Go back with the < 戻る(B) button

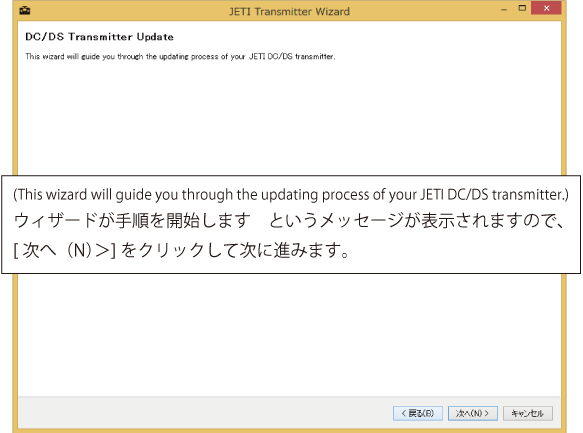tap(418, 413)
